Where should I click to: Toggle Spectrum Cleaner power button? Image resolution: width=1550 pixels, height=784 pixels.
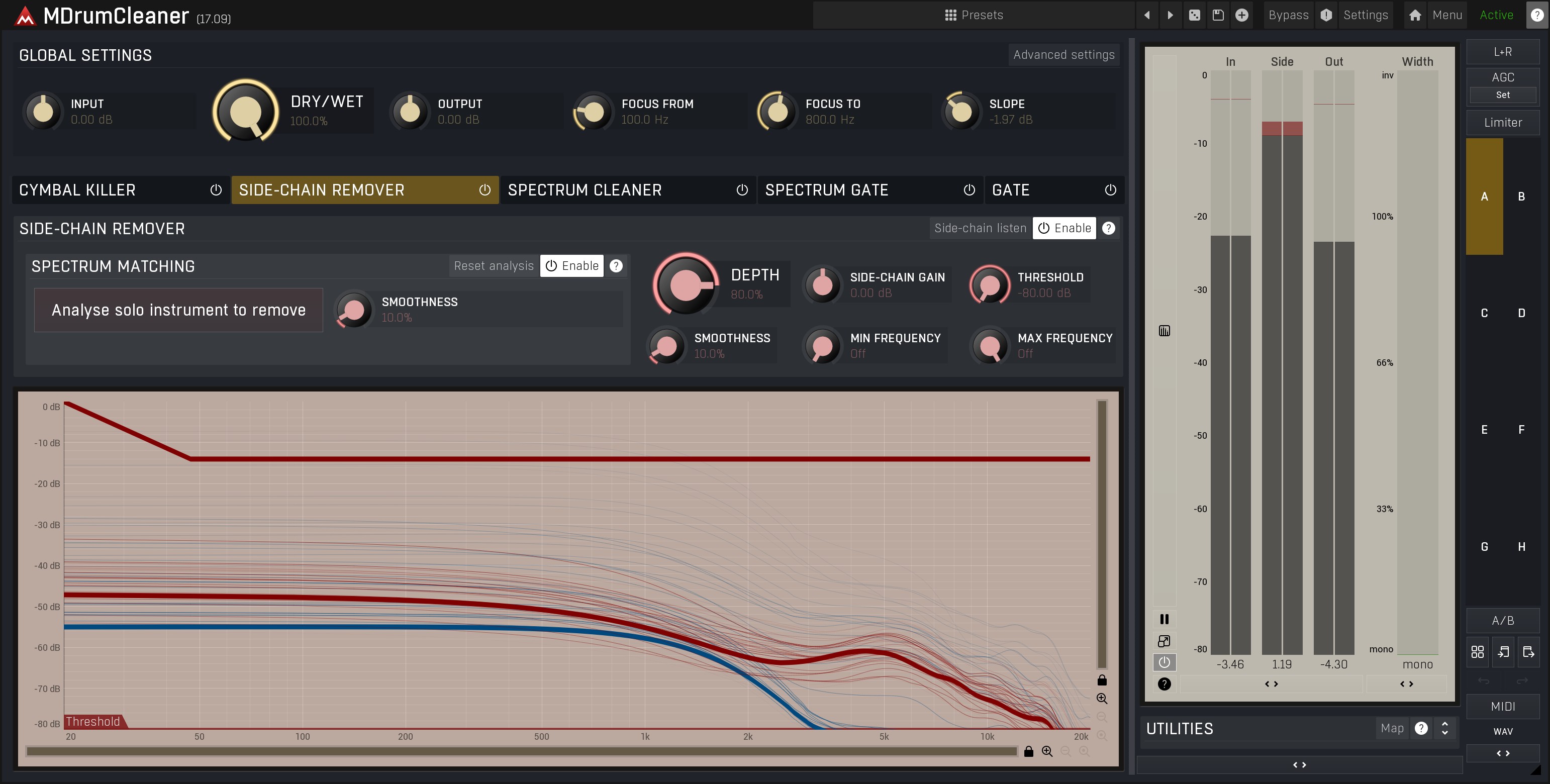742,190
